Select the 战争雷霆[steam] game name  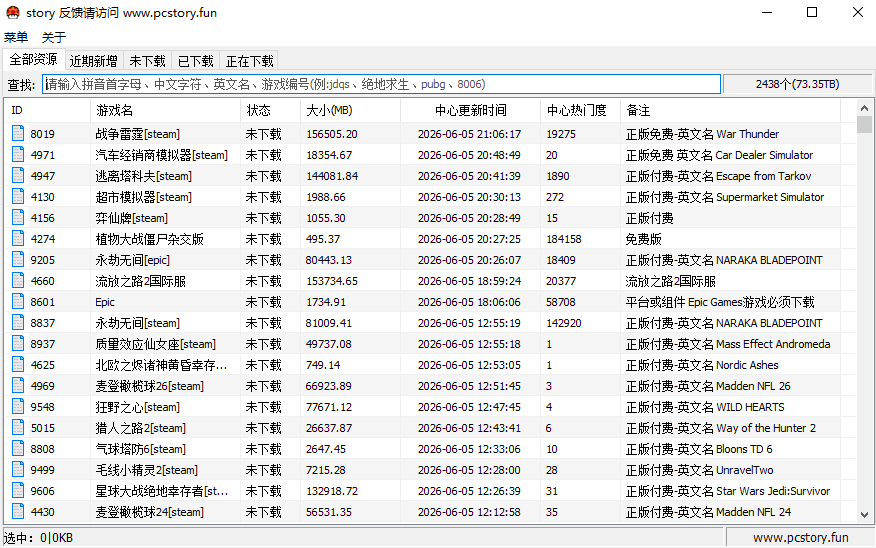tap(137, 134)
